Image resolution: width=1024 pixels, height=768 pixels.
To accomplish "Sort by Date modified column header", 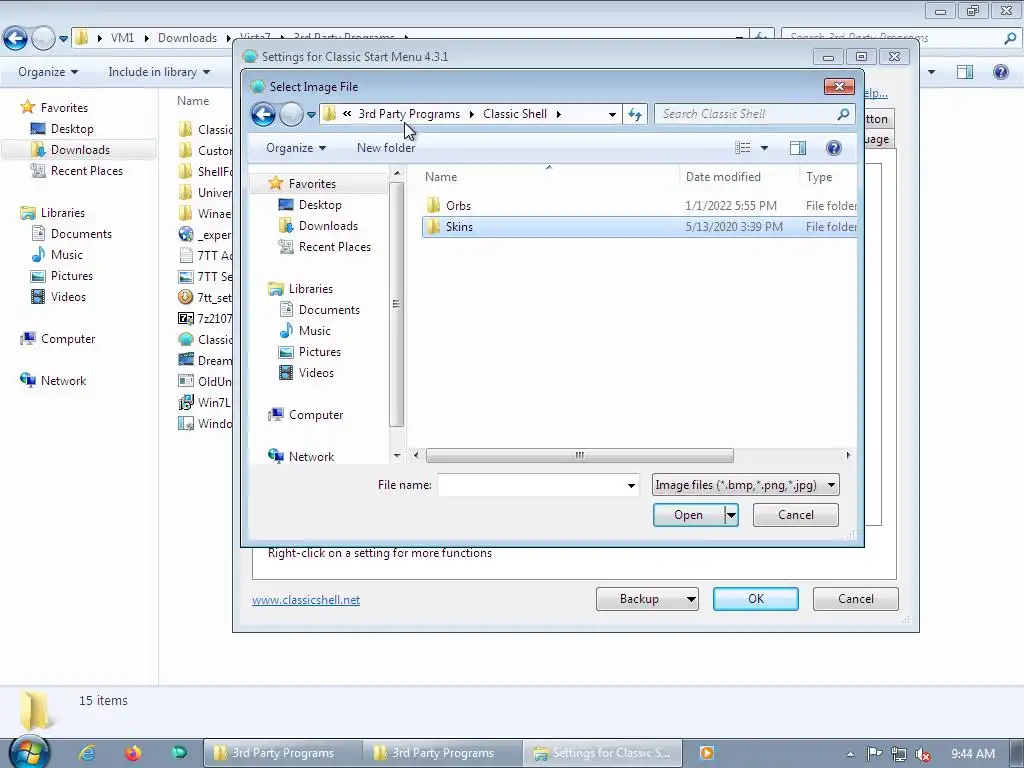I will click(723, 177).
